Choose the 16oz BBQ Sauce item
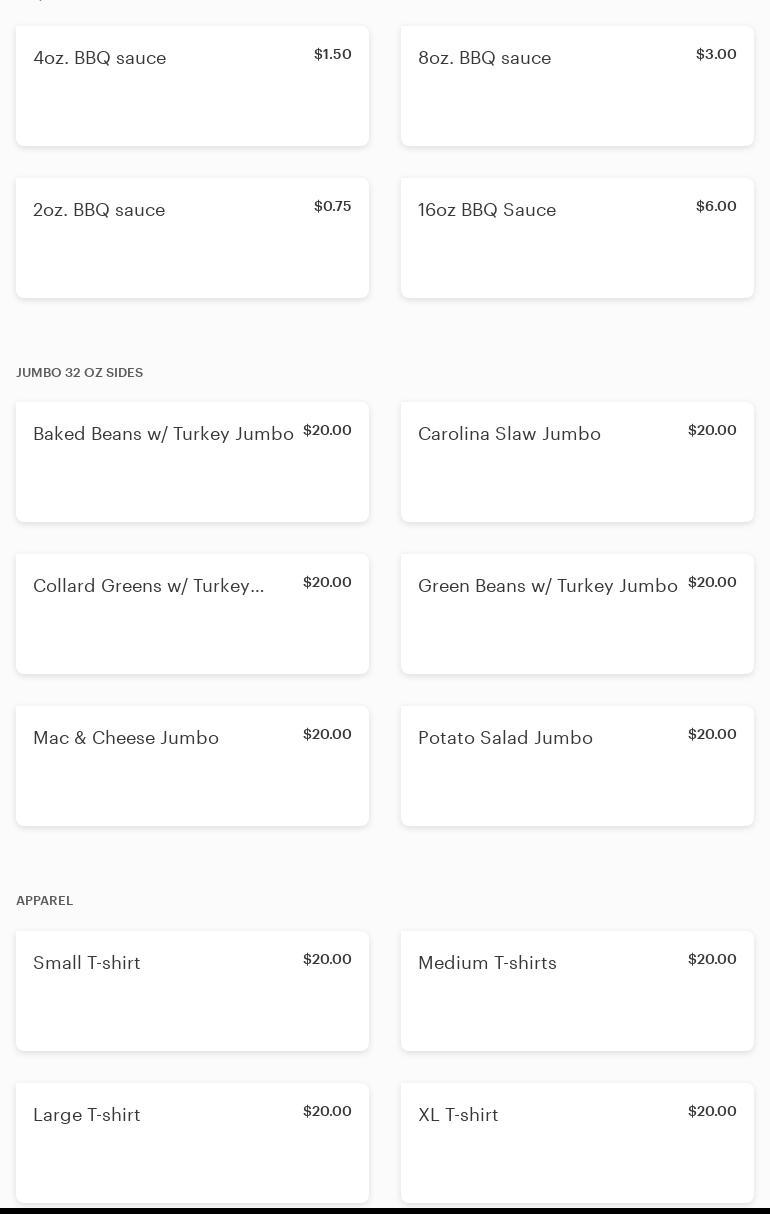The width and height of the screenshot is (770, 1214). (x=577, y=238)
